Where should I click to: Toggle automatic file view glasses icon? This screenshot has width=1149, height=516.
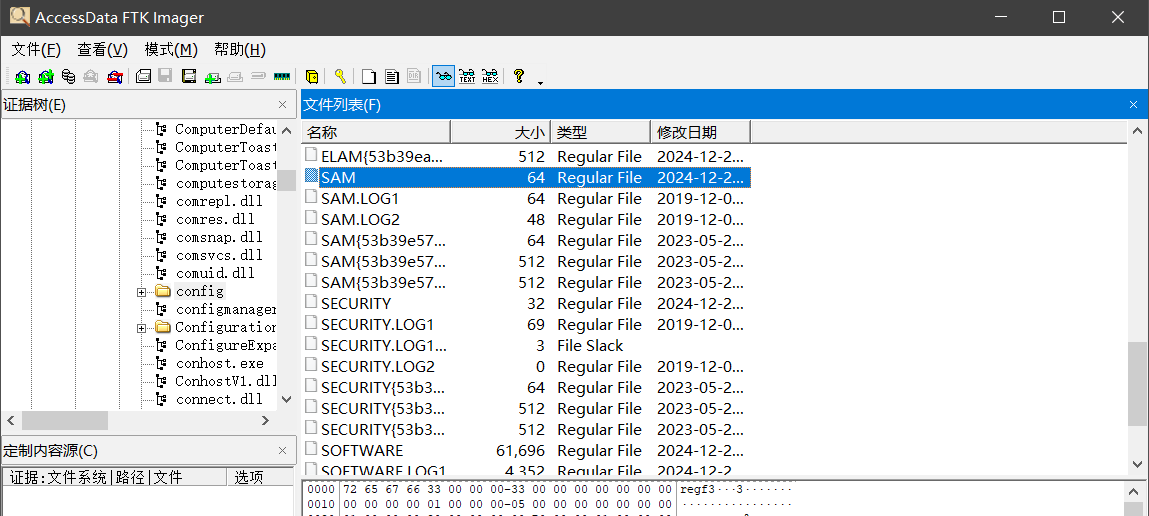pos(443,76)
